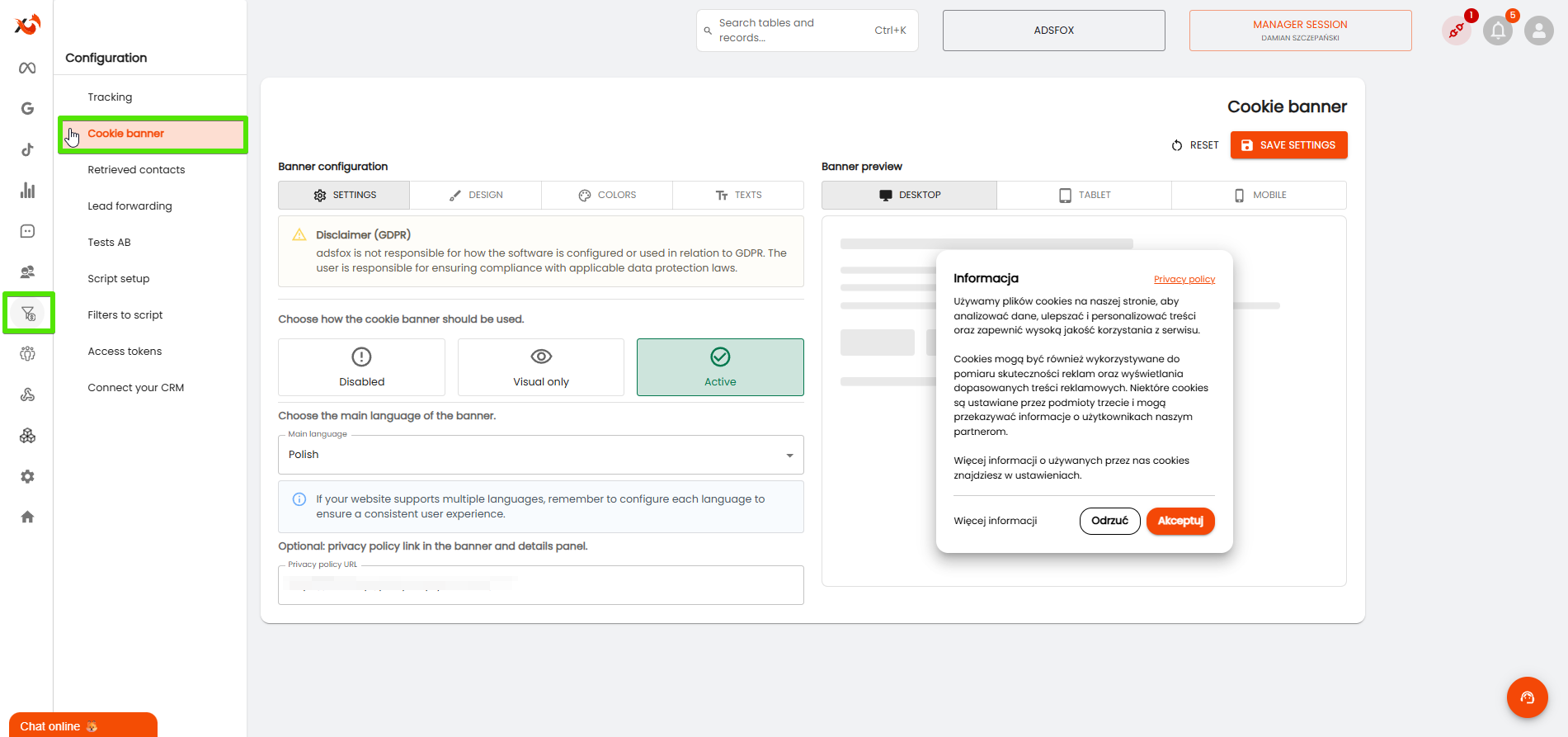
Task: Switch to the Colors tab
Action: coord(607,195)
